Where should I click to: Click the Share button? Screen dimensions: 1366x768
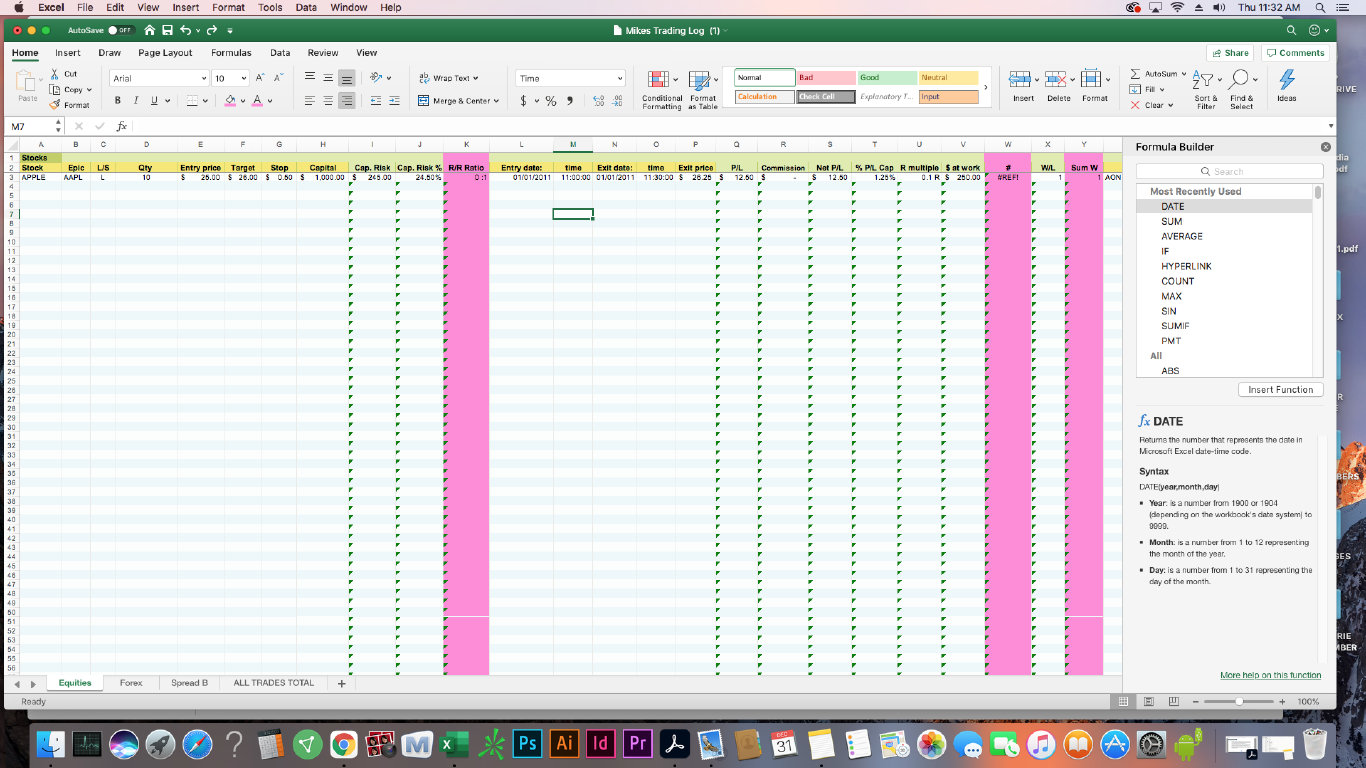click(1230, 53)
